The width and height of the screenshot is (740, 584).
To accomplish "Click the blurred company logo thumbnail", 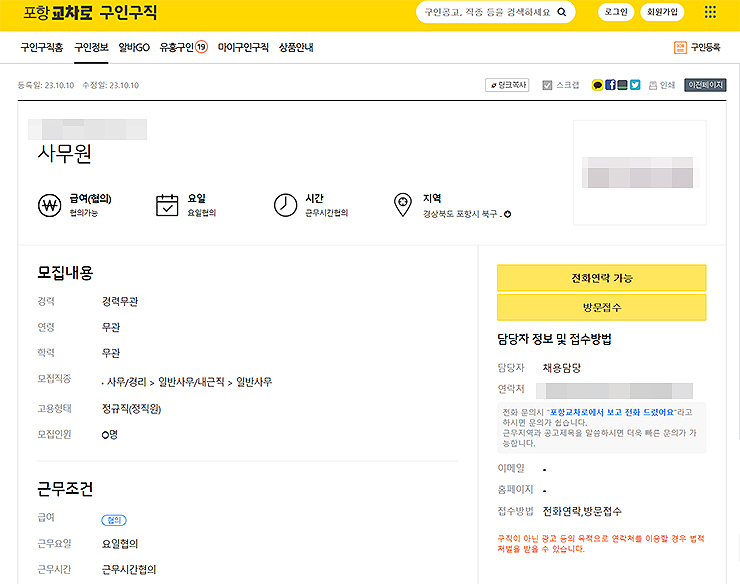I will point(639,172).
